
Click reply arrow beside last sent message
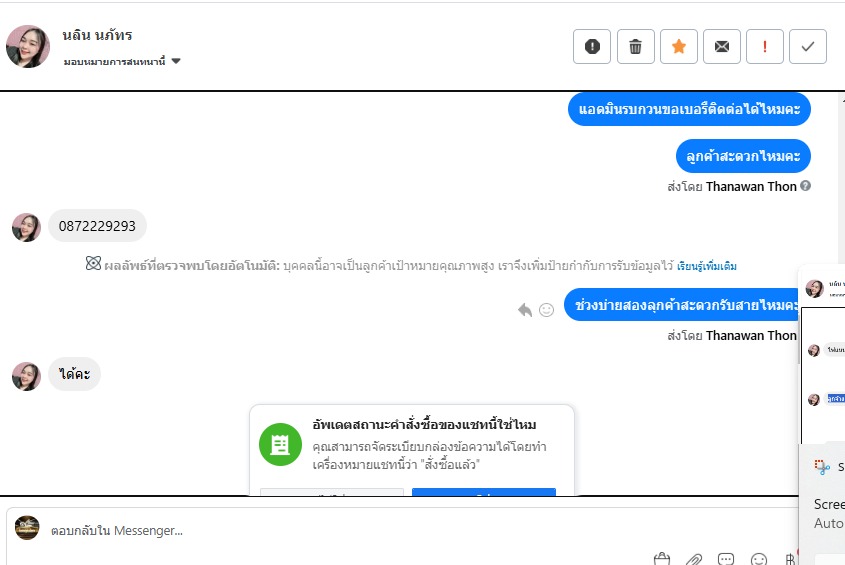click(525, 310)
